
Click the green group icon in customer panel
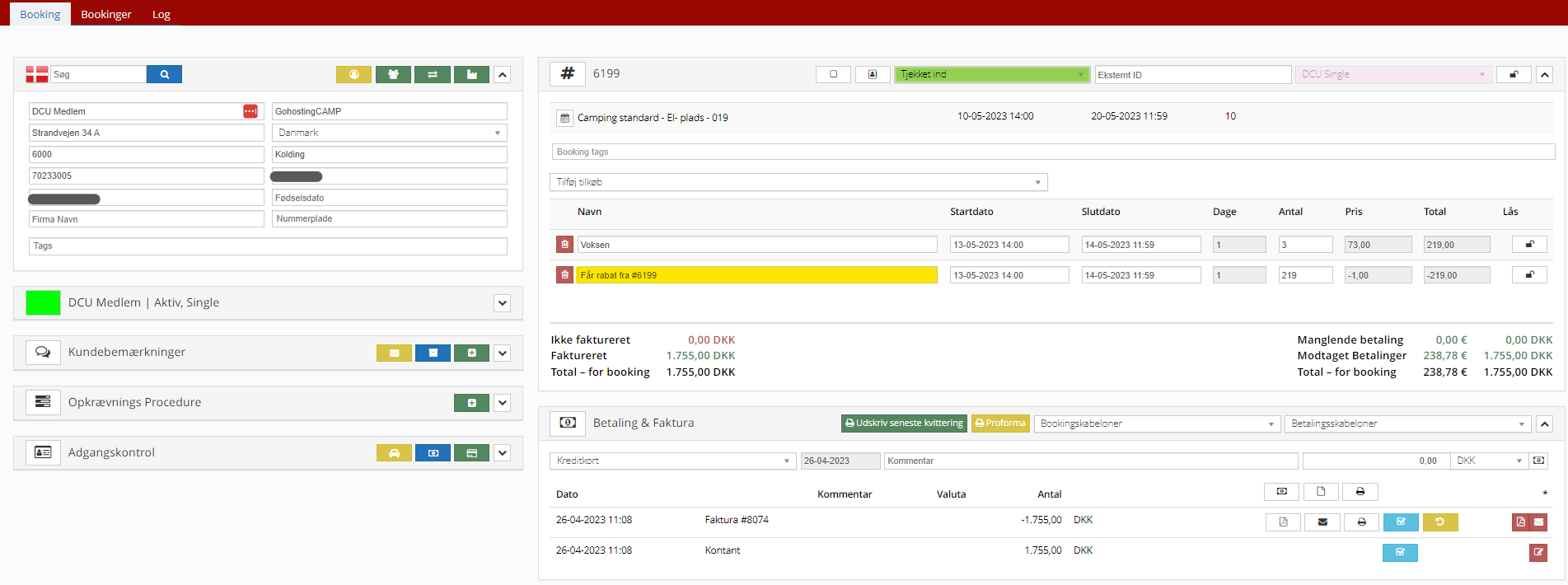pyautogui.click(x=393, y=74)
